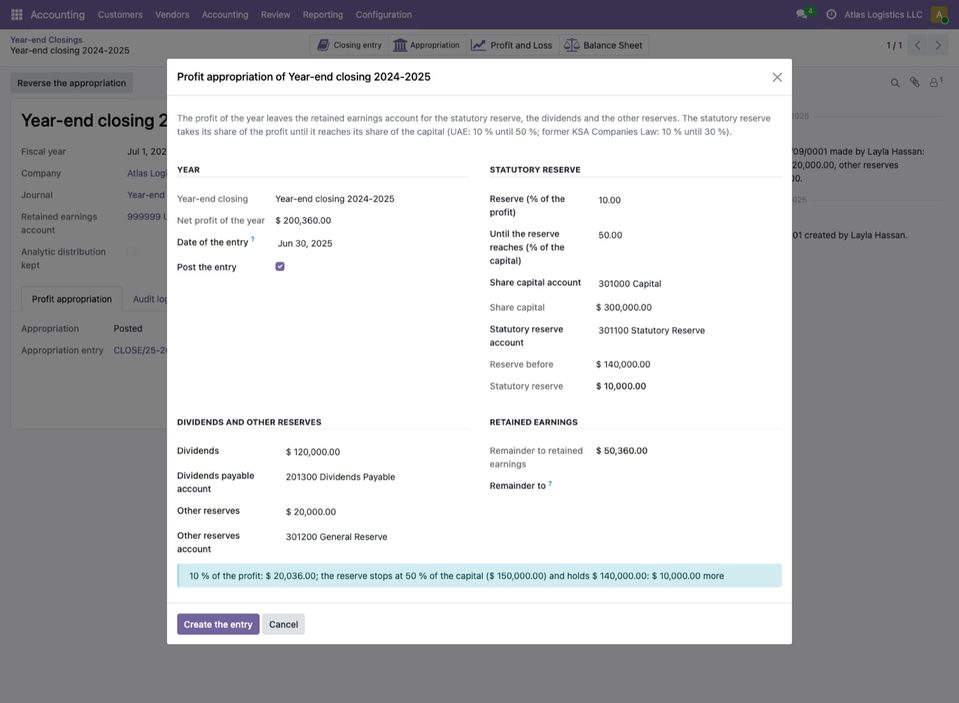The image size is (959, 703).
Task: Click the Create the entry button
Action: point(218,624)
